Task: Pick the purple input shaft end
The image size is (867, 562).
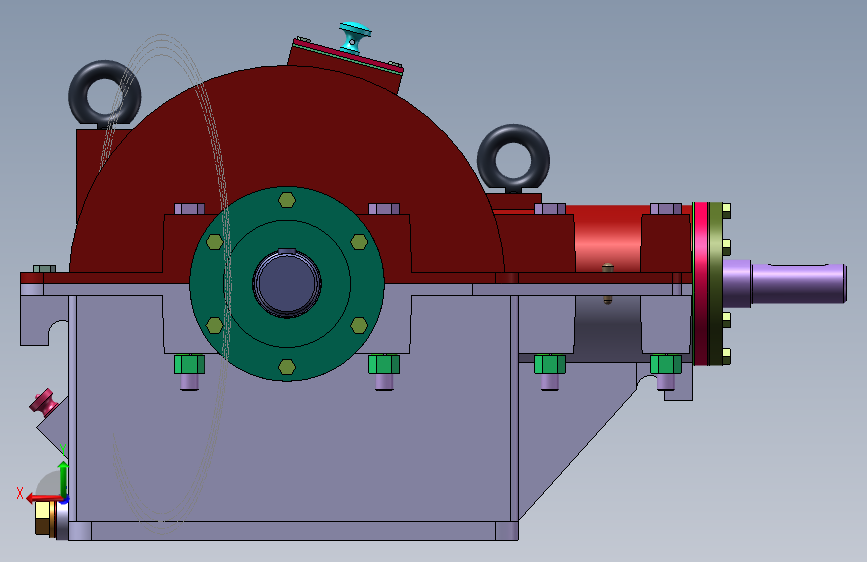Action: pyautogui.click(x=798, y=283)
